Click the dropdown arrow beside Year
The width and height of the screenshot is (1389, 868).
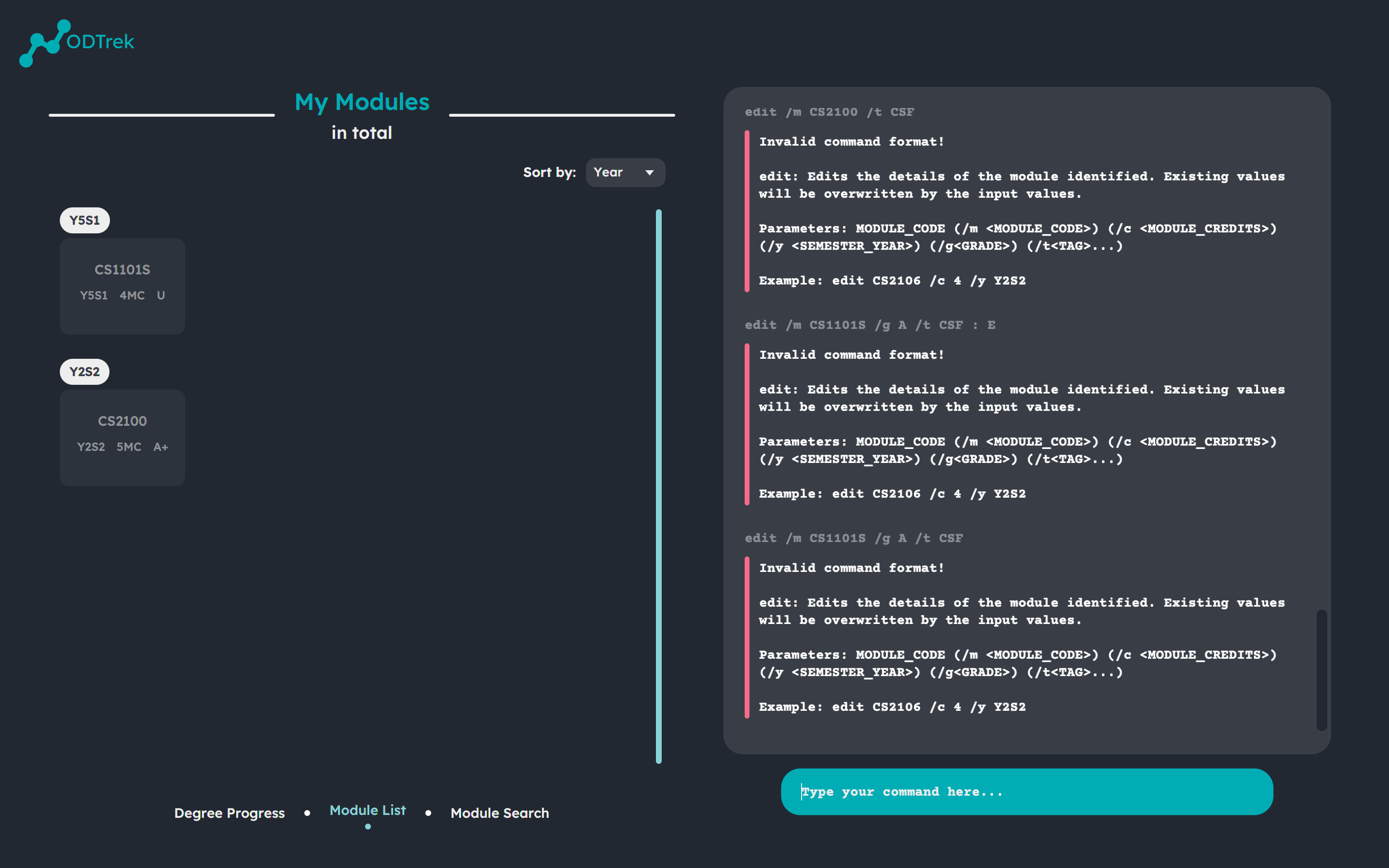(649, 173)
